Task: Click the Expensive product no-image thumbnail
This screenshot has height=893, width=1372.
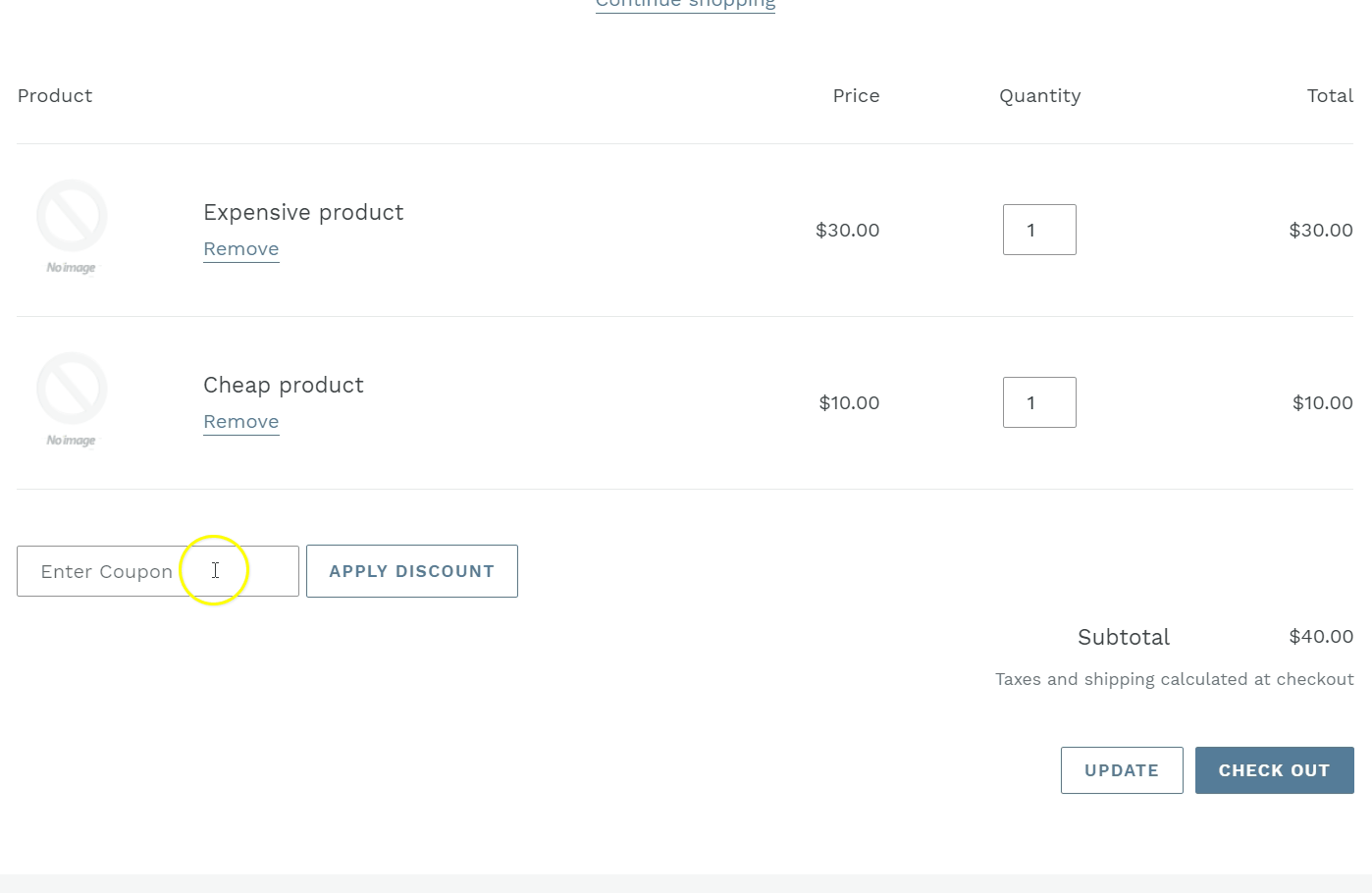Action: [x=72, y=227]
